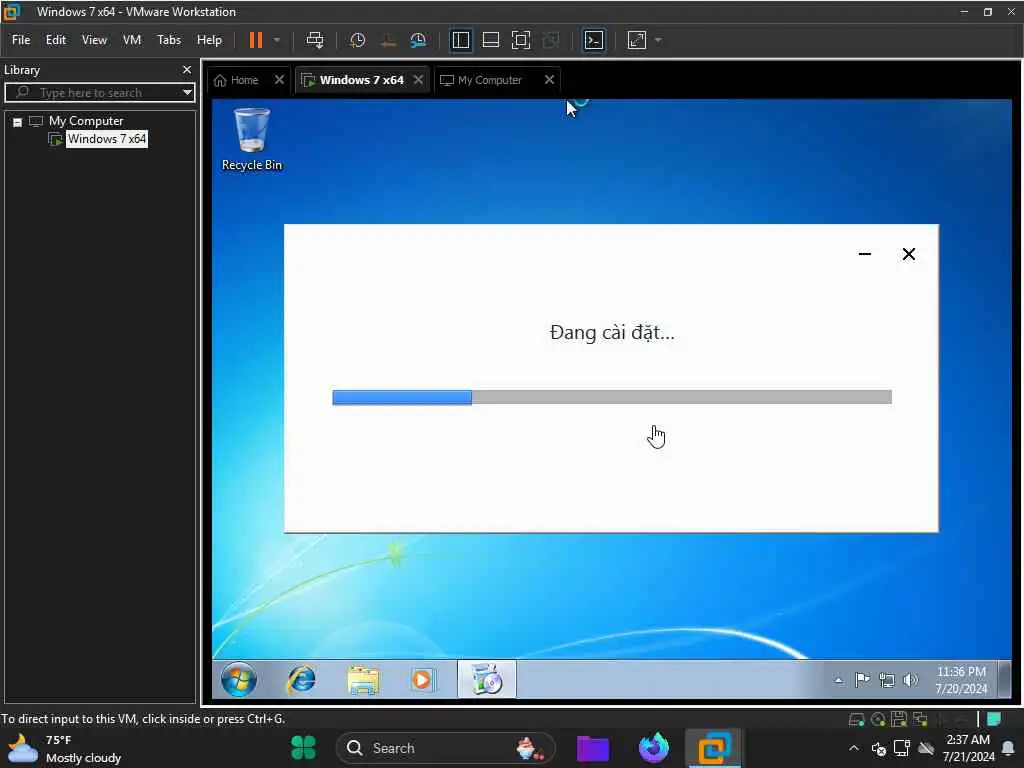Open the Tabs menu
1024x768 pixels.
[x=169, y=40]
